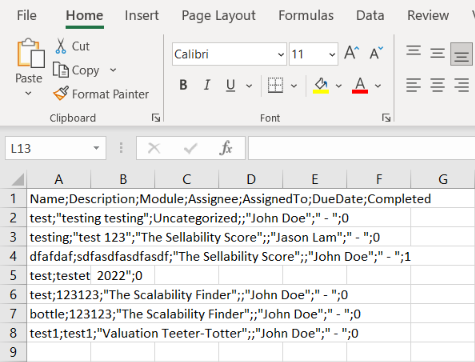Toggle Italic formatting
Viewport: 475px width, 362px height.
click(207, 85)
